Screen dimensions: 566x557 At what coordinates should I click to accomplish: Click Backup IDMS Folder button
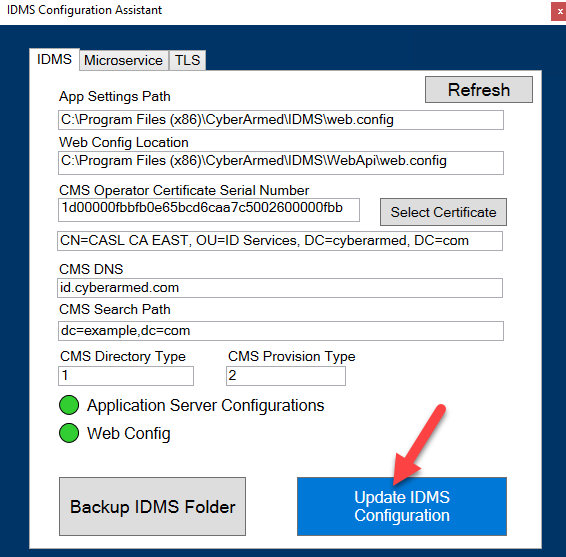point(152,506)
